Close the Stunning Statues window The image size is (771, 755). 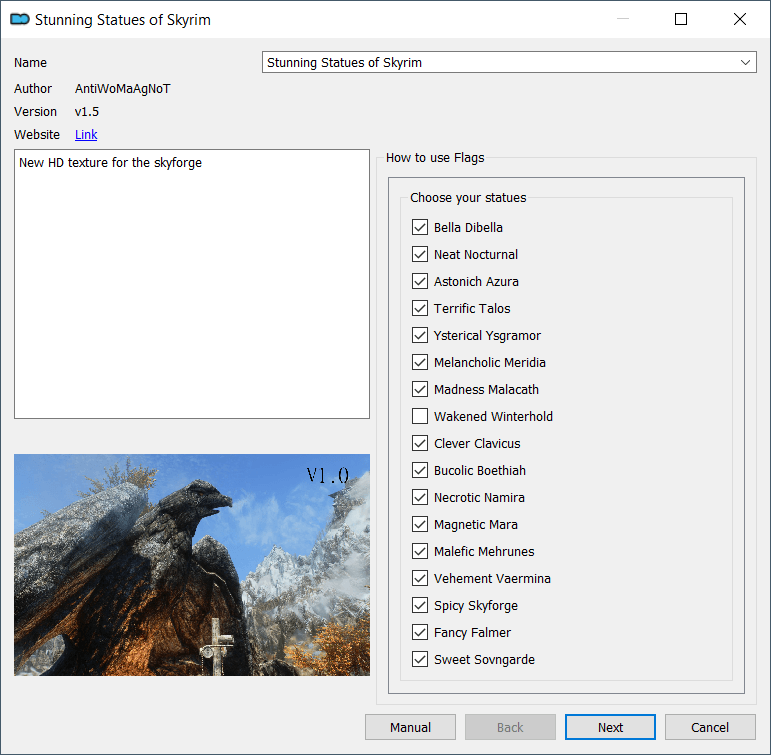click(740, 19)
